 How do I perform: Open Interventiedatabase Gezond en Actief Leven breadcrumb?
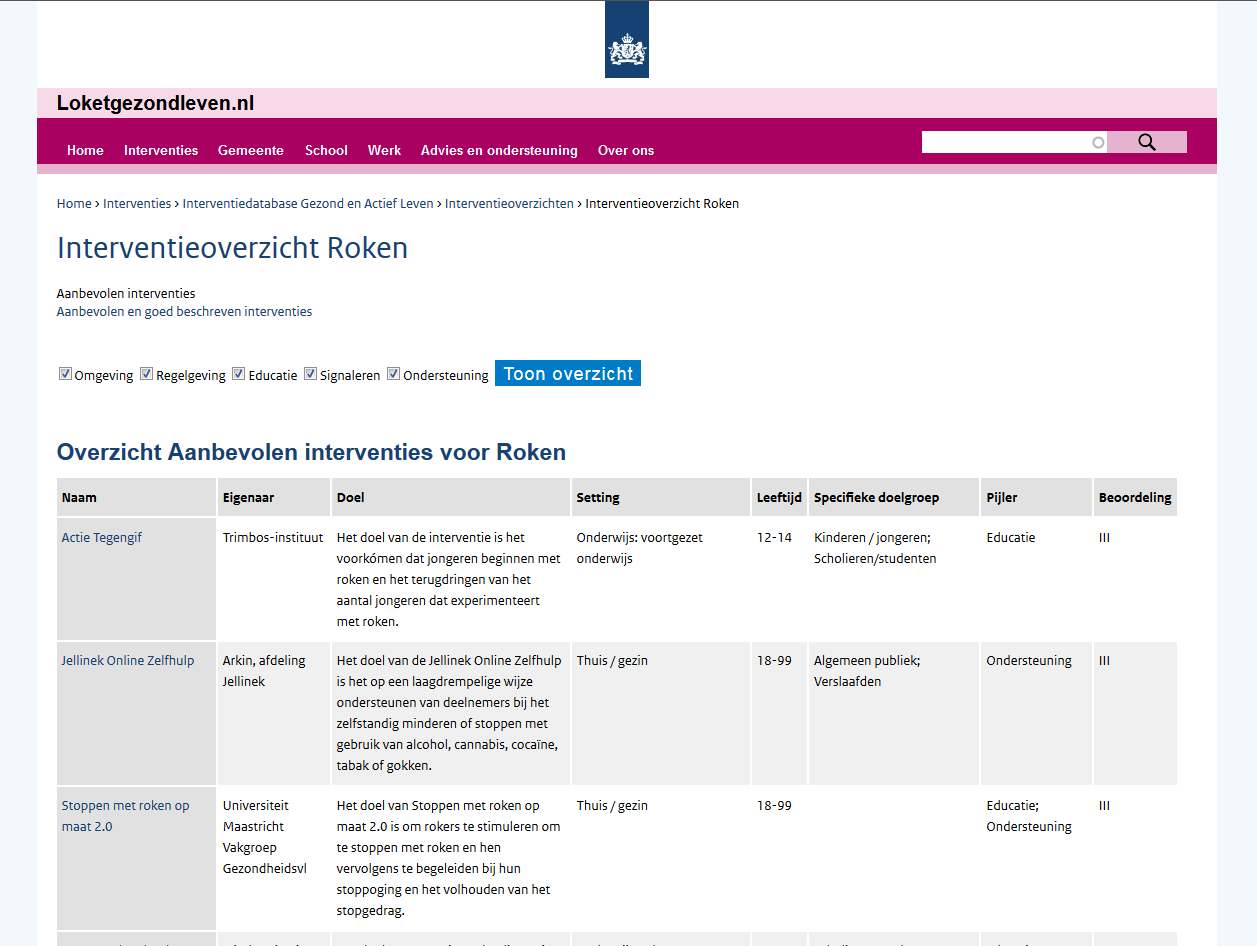click(x=308, y=204)
